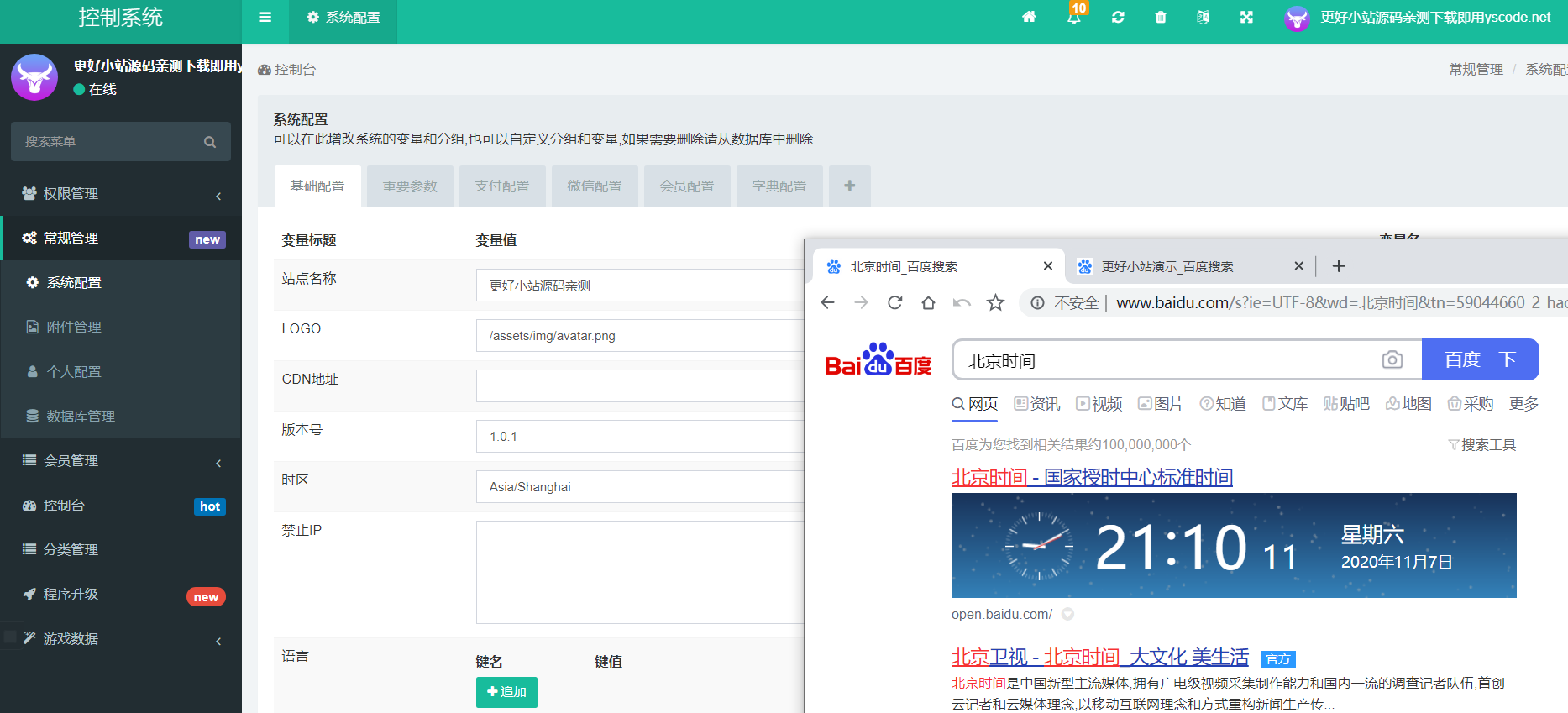Collapse 常规管理 menu

[121, 239]
